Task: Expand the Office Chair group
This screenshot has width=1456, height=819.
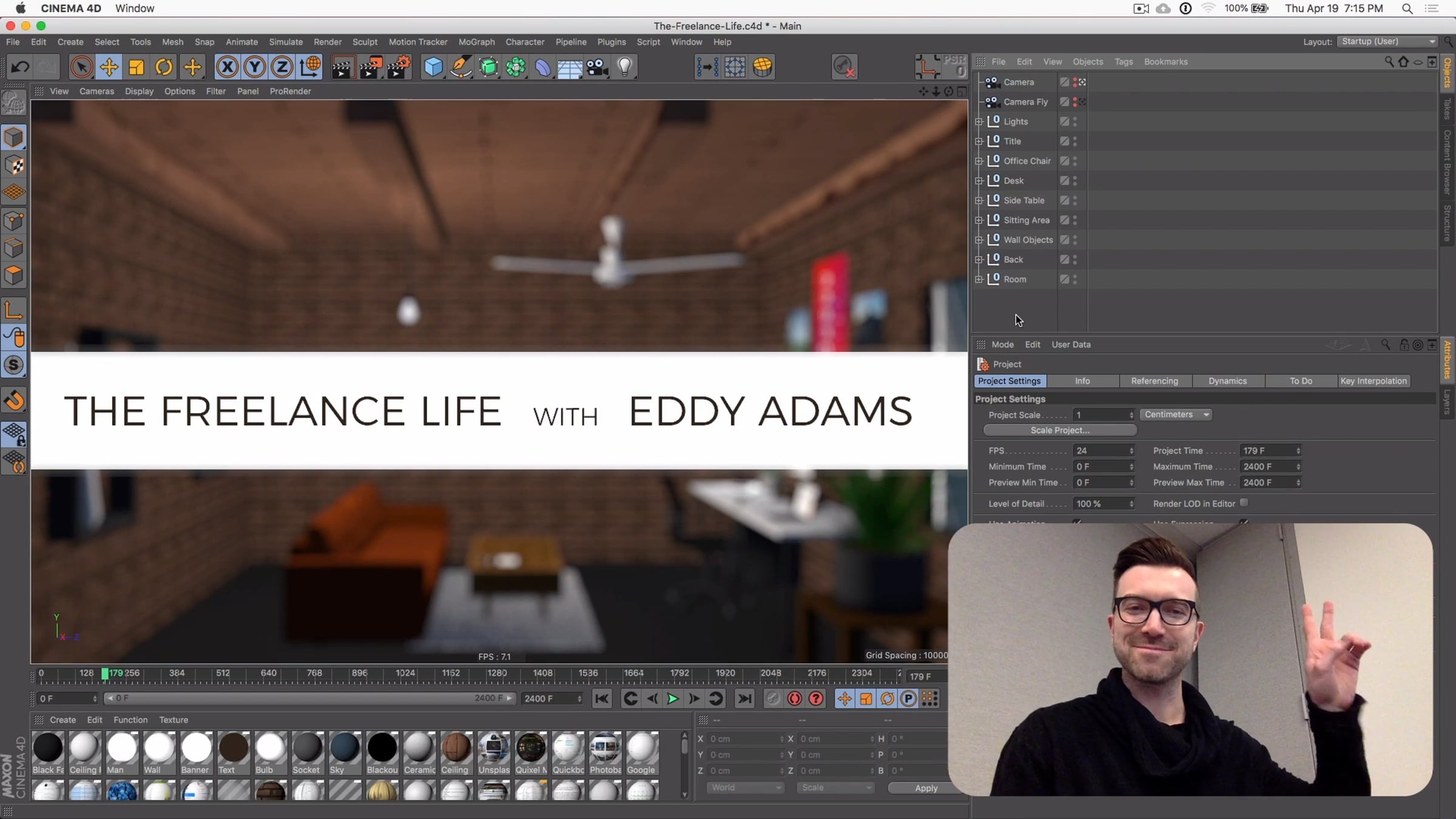Action: [979, 161]
